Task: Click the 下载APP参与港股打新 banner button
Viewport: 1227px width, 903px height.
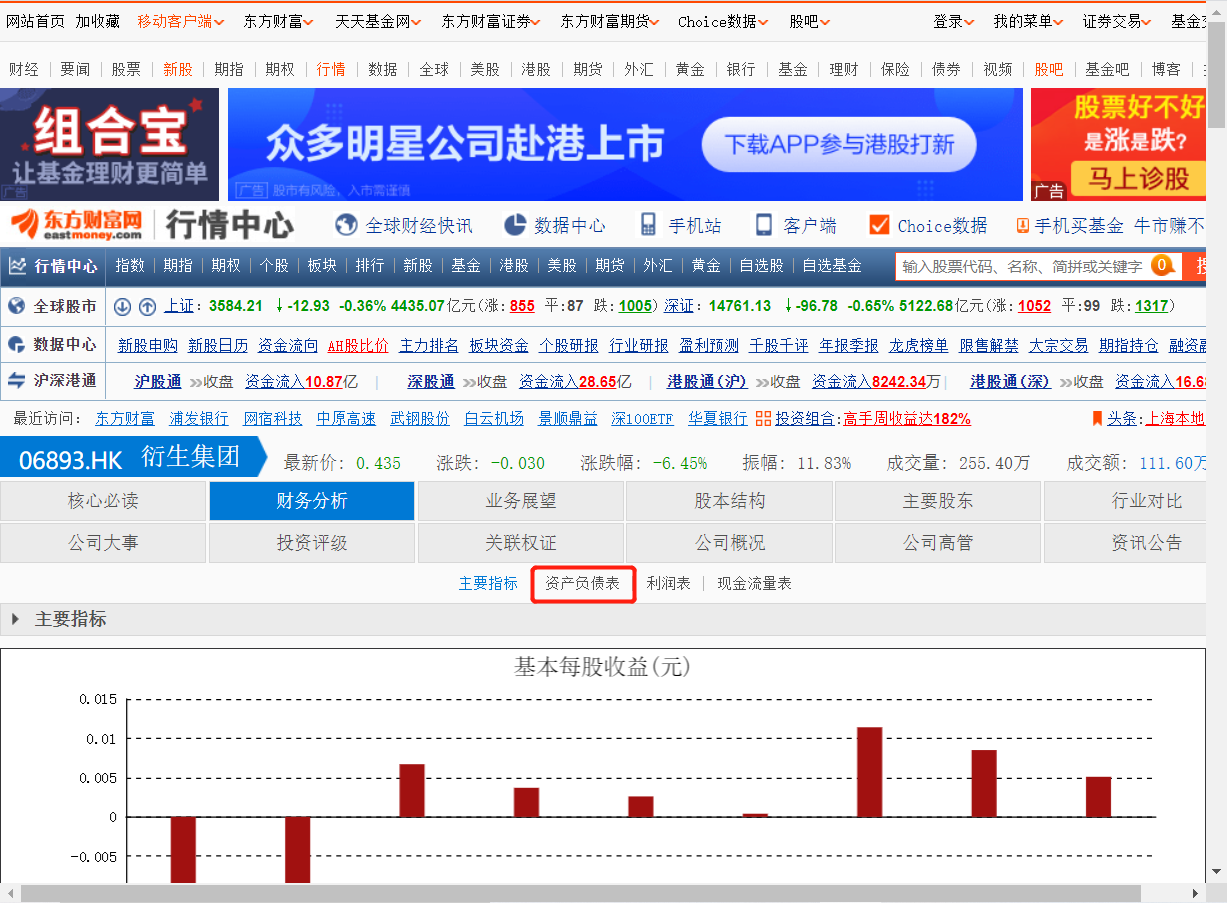Action: tap(838, 144)
